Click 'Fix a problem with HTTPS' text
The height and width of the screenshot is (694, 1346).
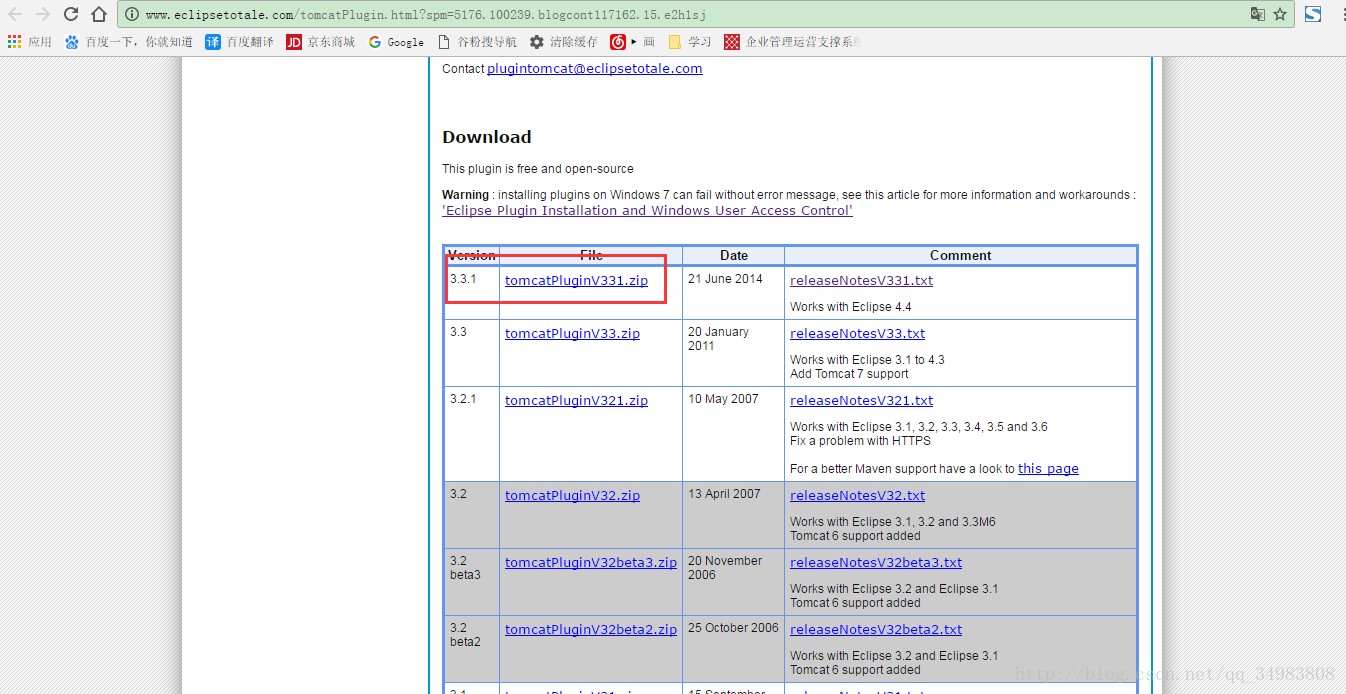(860, 441)
